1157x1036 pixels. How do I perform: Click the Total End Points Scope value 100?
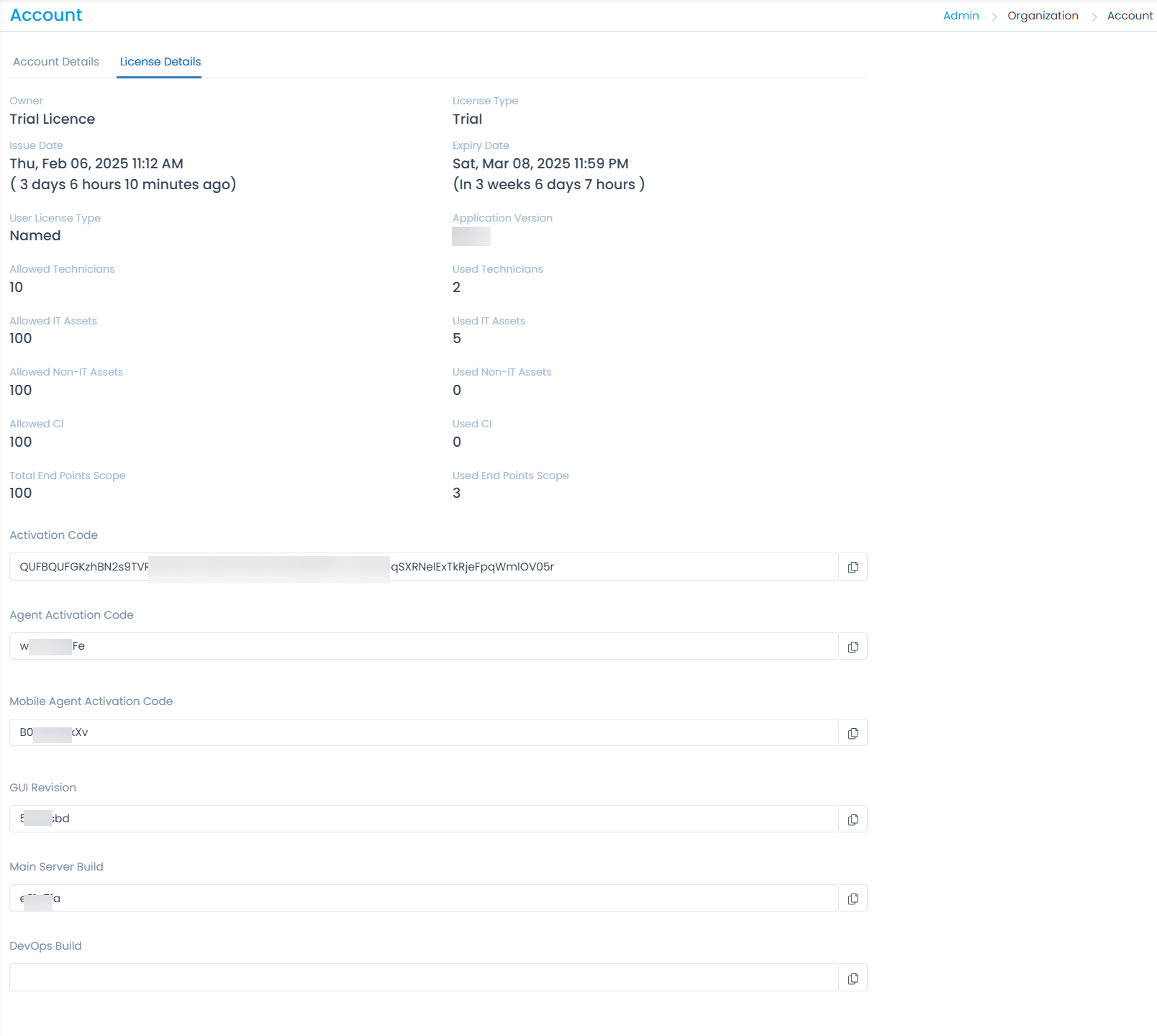click(21, 493)
